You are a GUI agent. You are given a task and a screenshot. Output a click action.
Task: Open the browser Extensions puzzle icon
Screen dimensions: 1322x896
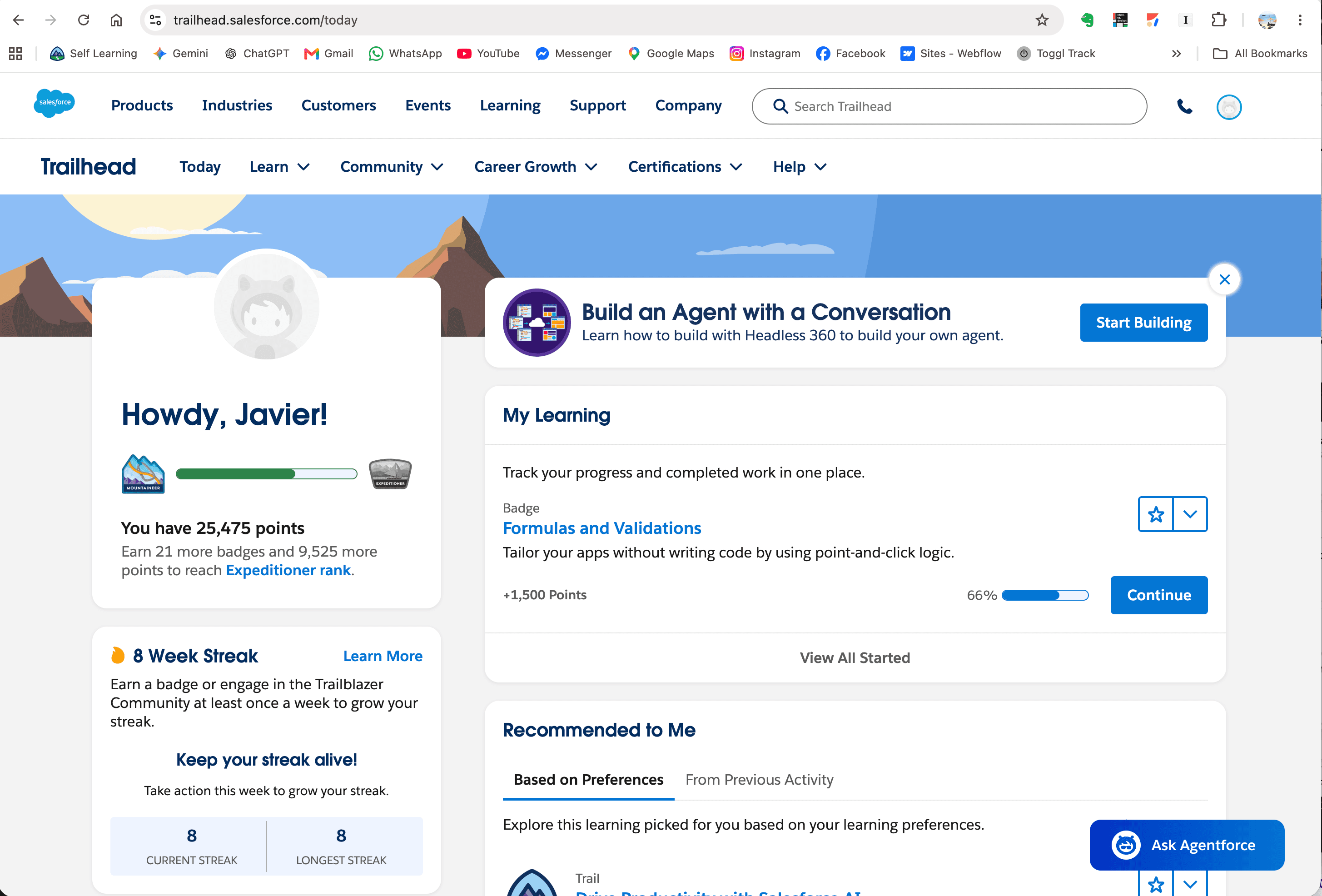[x=1218, y=20]
